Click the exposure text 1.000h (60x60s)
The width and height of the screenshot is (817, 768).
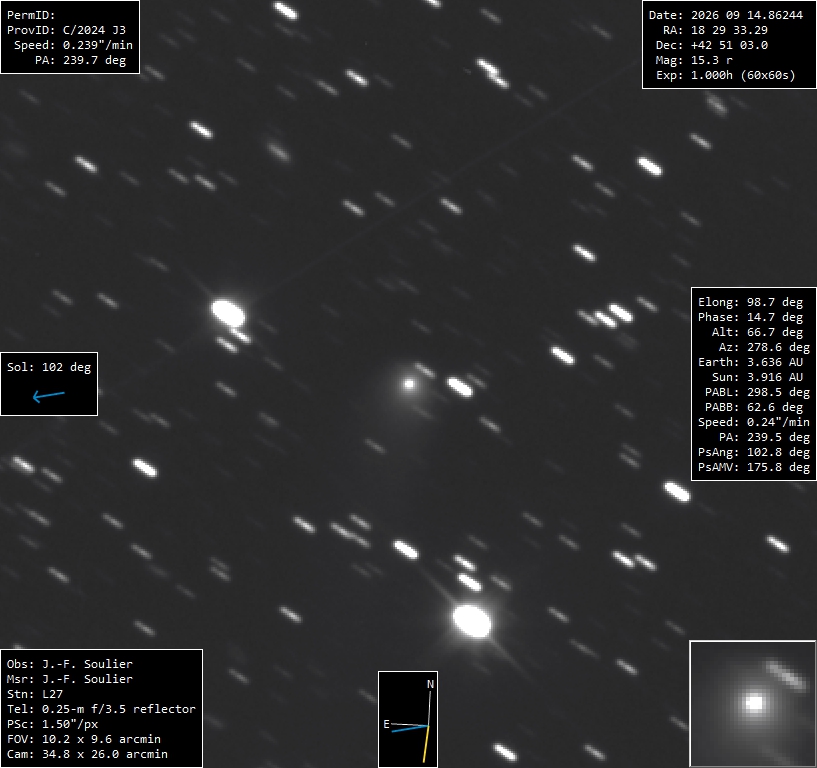point(743,76)
